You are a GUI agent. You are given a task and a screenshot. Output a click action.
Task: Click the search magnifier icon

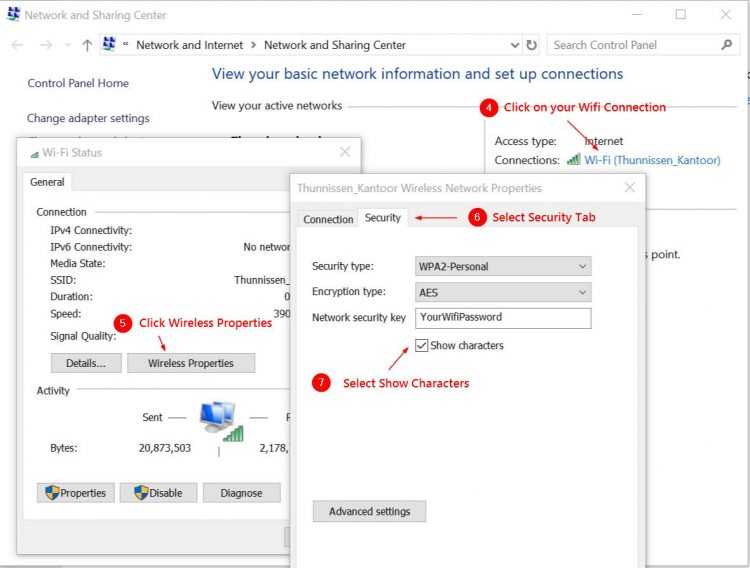tap(727, 45)
